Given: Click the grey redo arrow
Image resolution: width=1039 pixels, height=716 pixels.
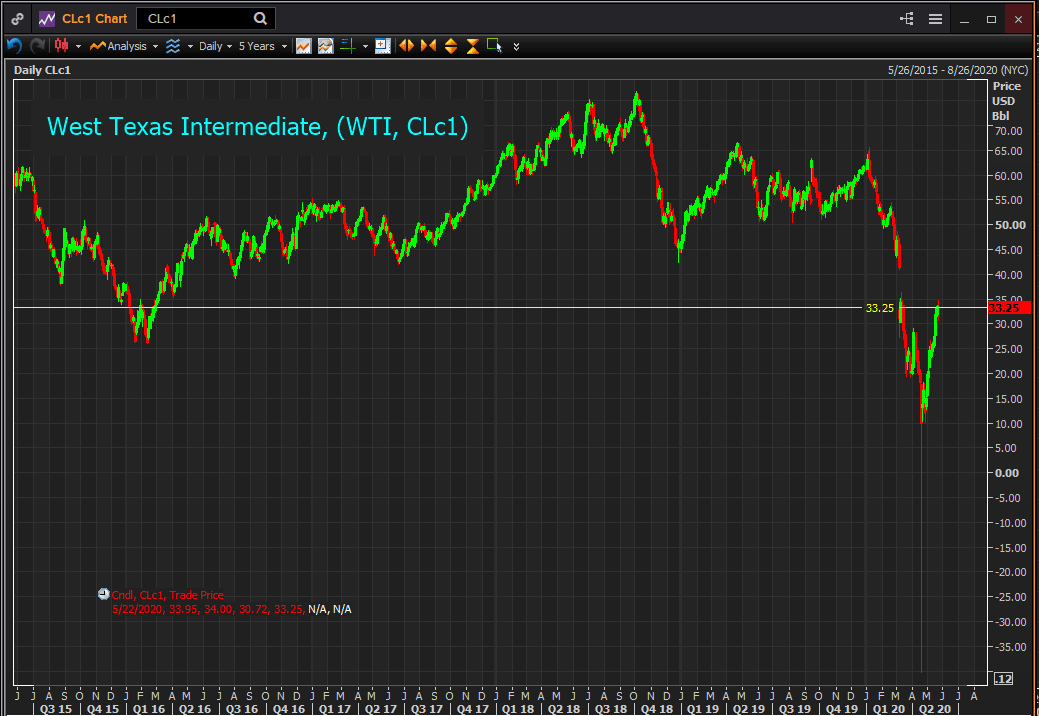Looking at the screenshot, I should click(38, 46).
